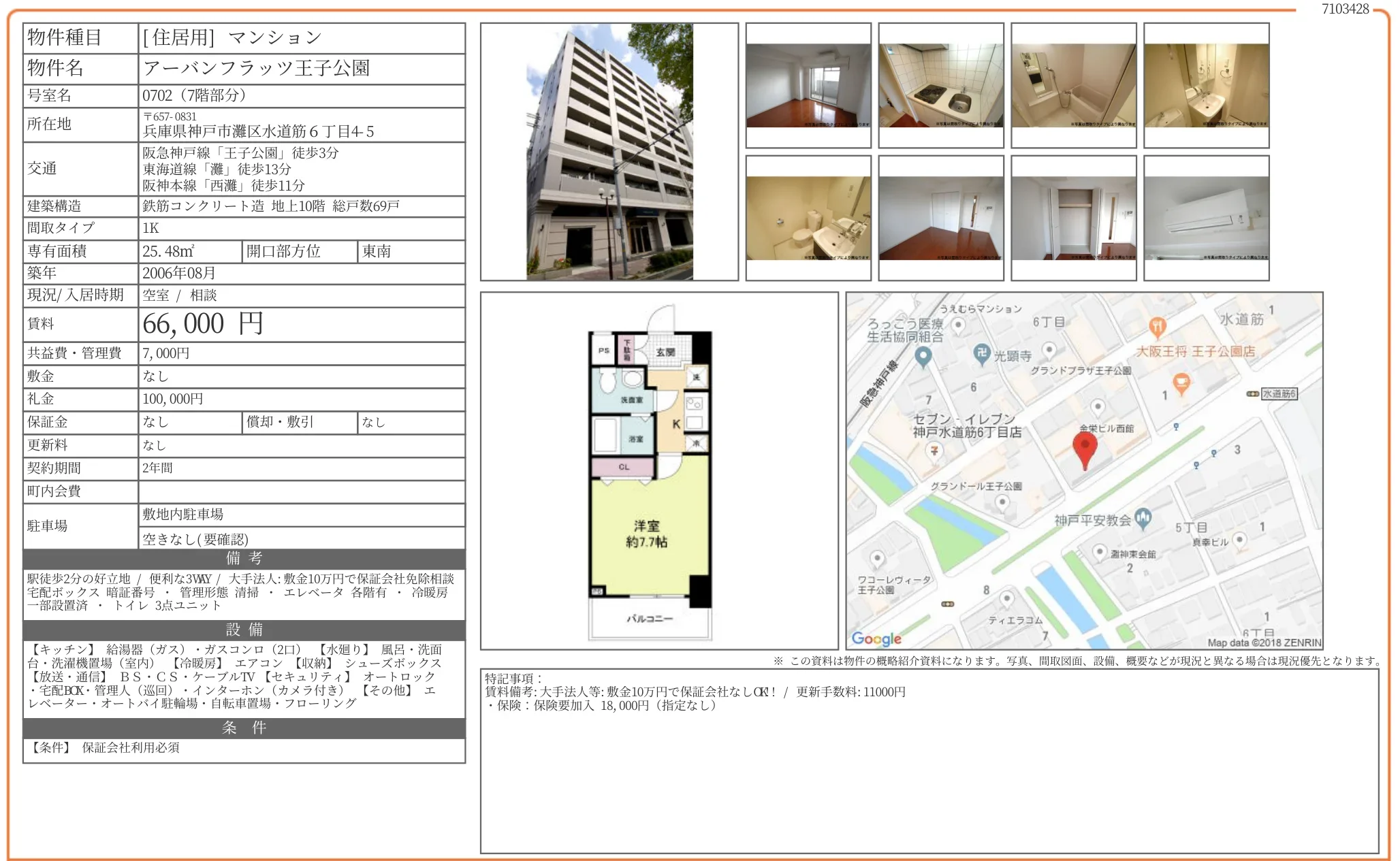Click the グランドール王子公園 grey map pin
The width and height of the screenshot is (1400, 861).
[1002, 503]
